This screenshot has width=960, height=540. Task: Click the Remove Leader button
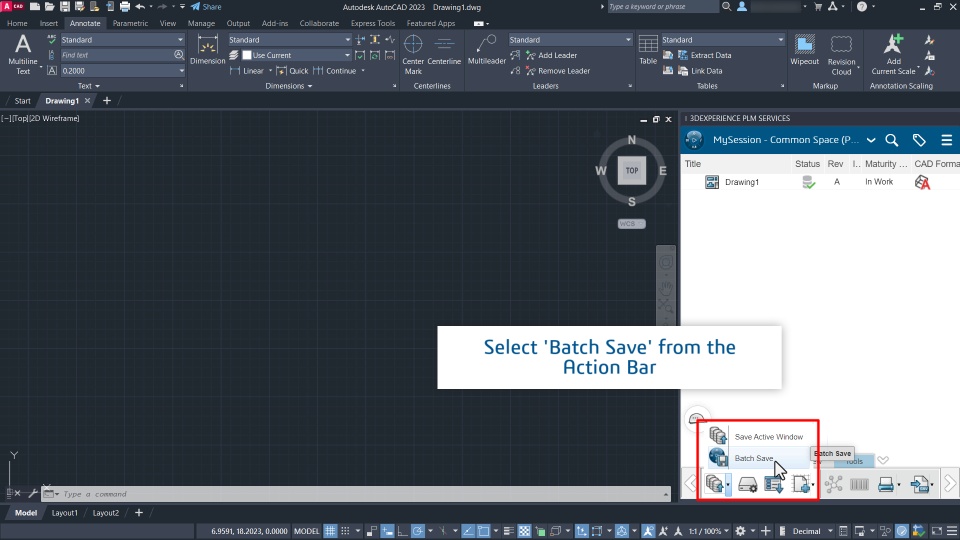[558, 71]
